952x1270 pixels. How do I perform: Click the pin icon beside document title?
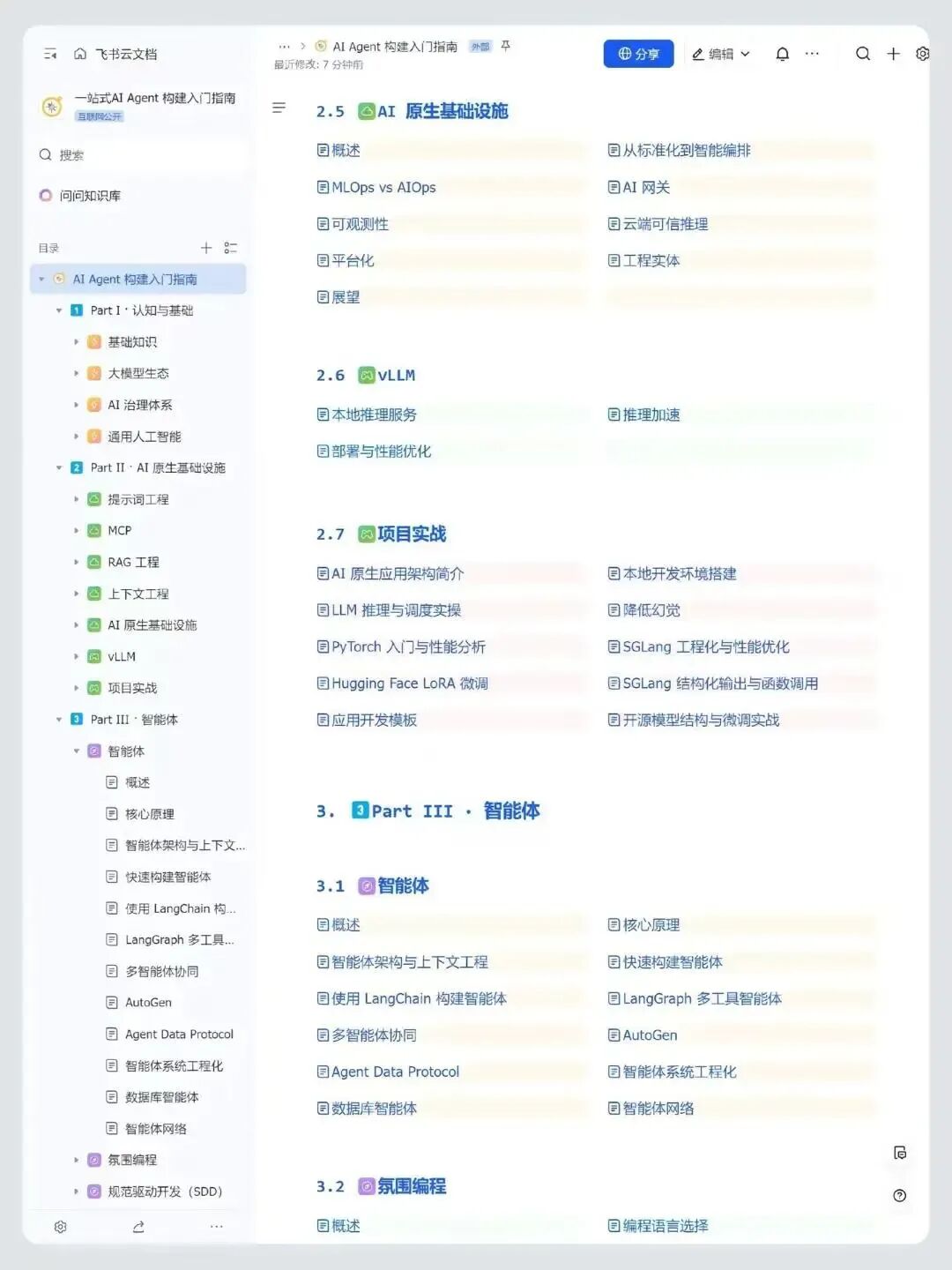[505, 46]
